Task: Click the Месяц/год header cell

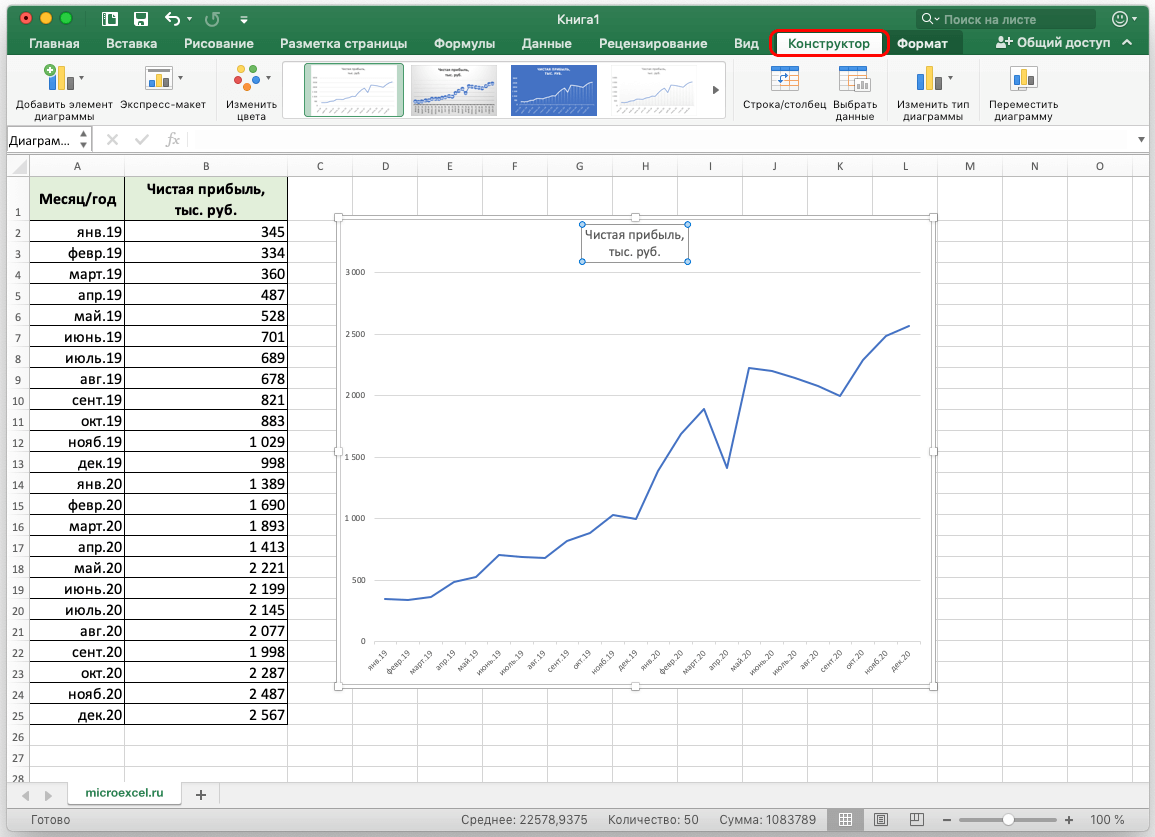Action: (x=77, y=198)
